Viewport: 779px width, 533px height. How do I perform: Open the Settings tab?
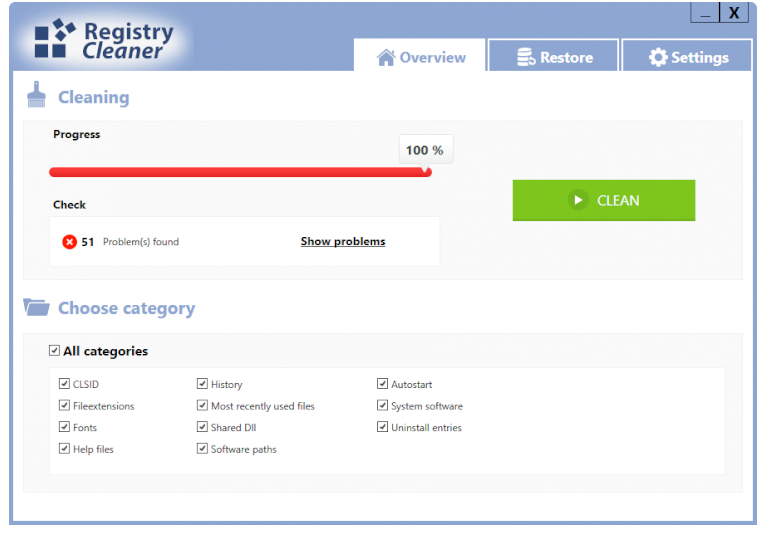pyautogui.click(x=687, y=57)
